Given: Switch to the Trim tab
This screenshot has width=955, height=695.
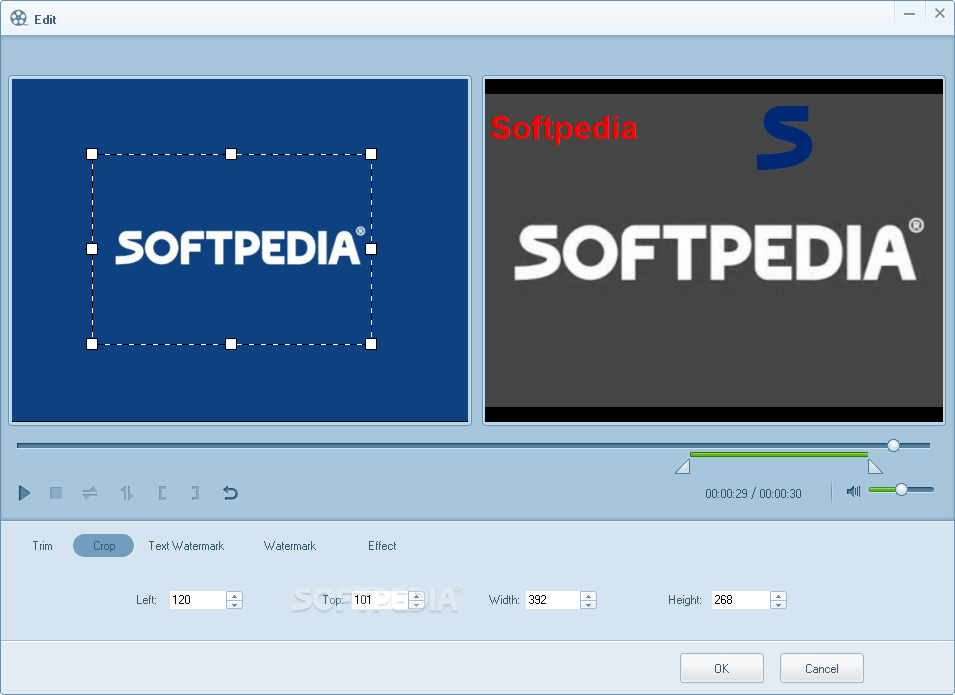Looking at the screenshot, I should click(x=43, y=546).
